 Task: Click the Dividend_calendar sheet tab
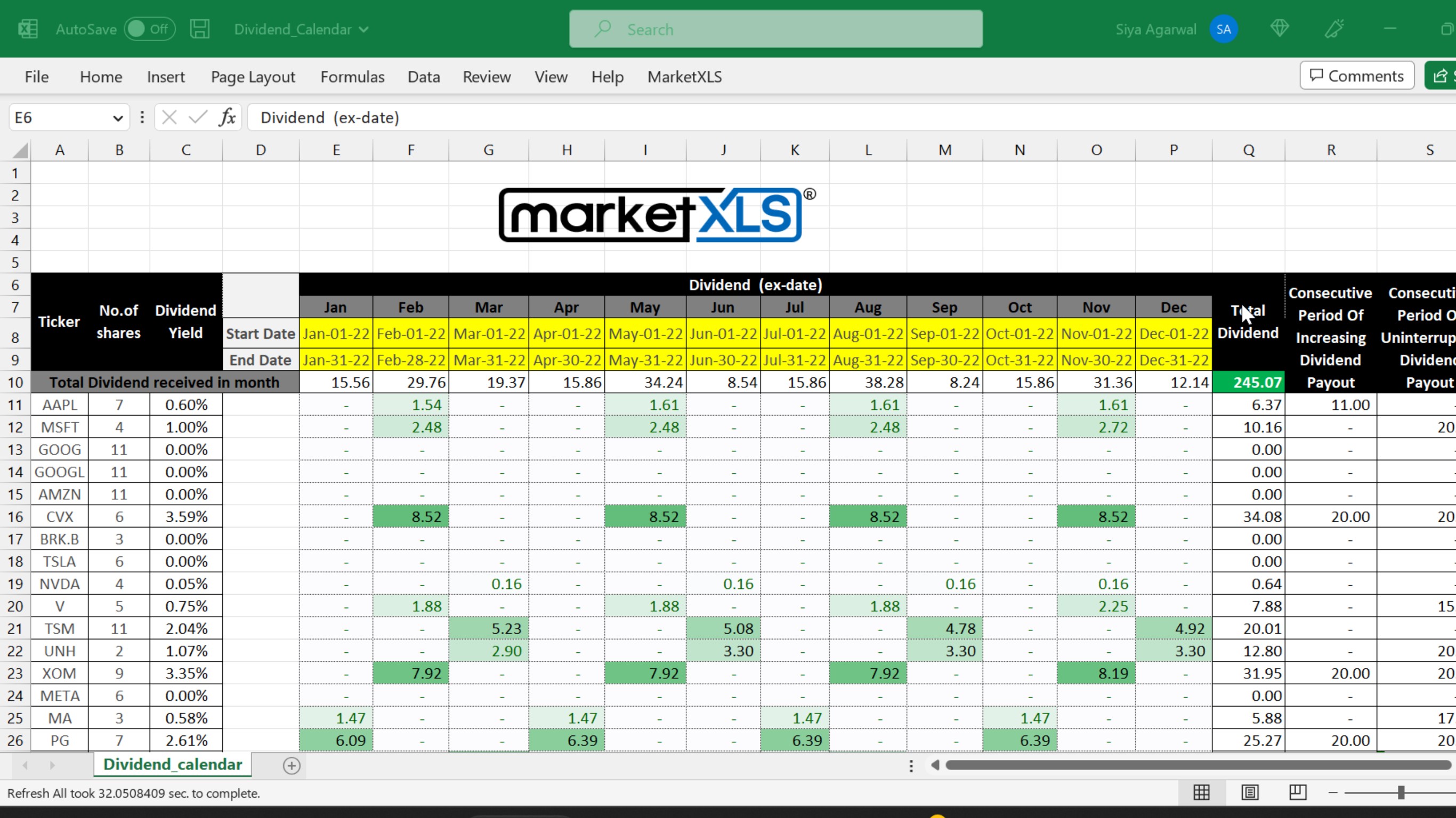[x=172, y=764]
